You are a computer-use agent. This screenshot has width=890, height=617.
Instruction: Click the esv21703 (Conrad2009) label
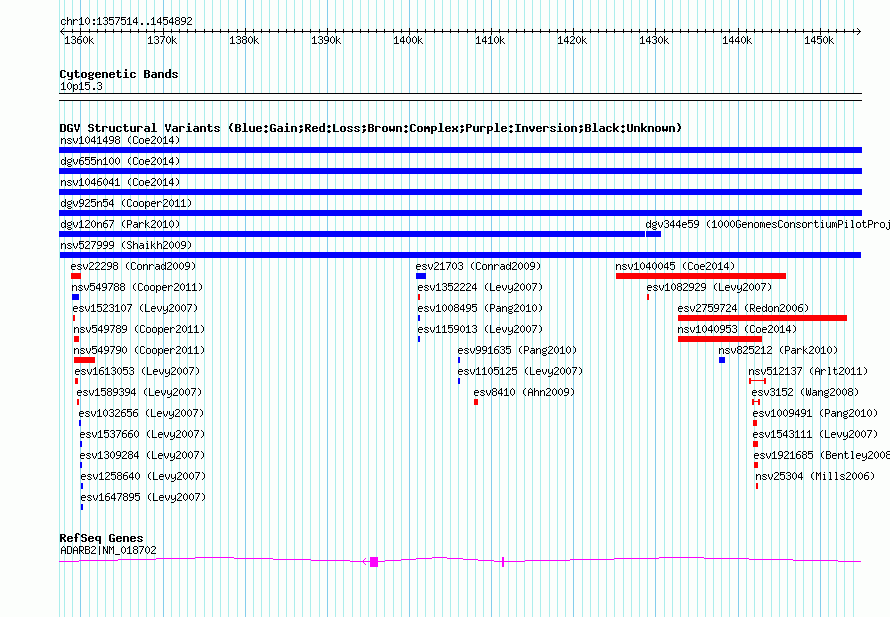click(478, 266)
